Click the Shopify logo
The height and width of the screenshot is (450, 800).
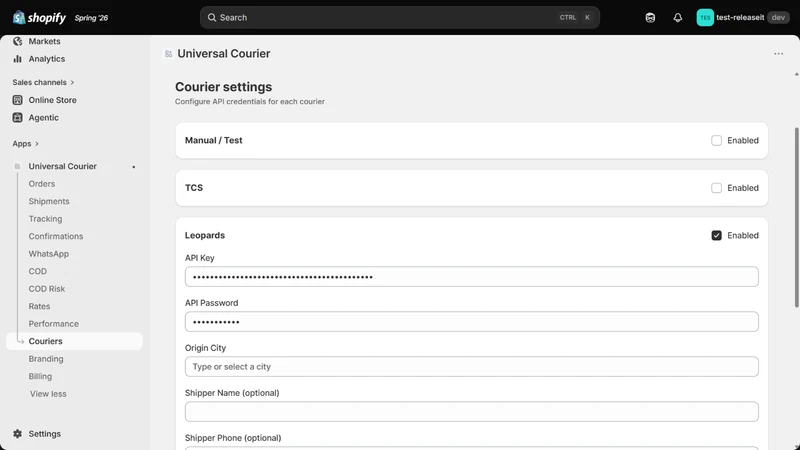[x=39, y=18]
